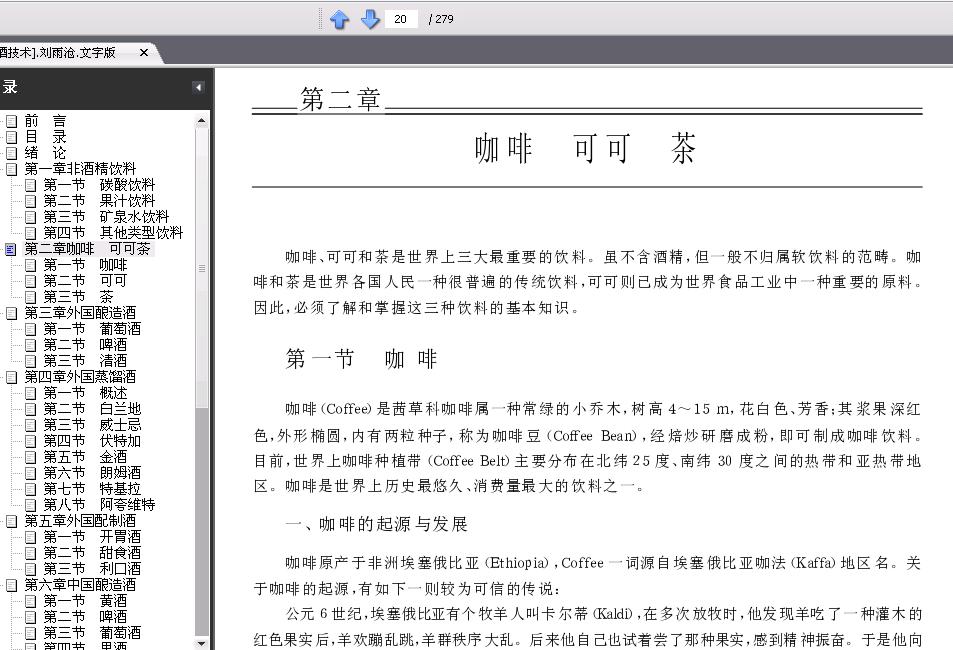Jump to bookmark 第二节 啤酒 under chapter three
953x650 pixels.
point(85,345)
